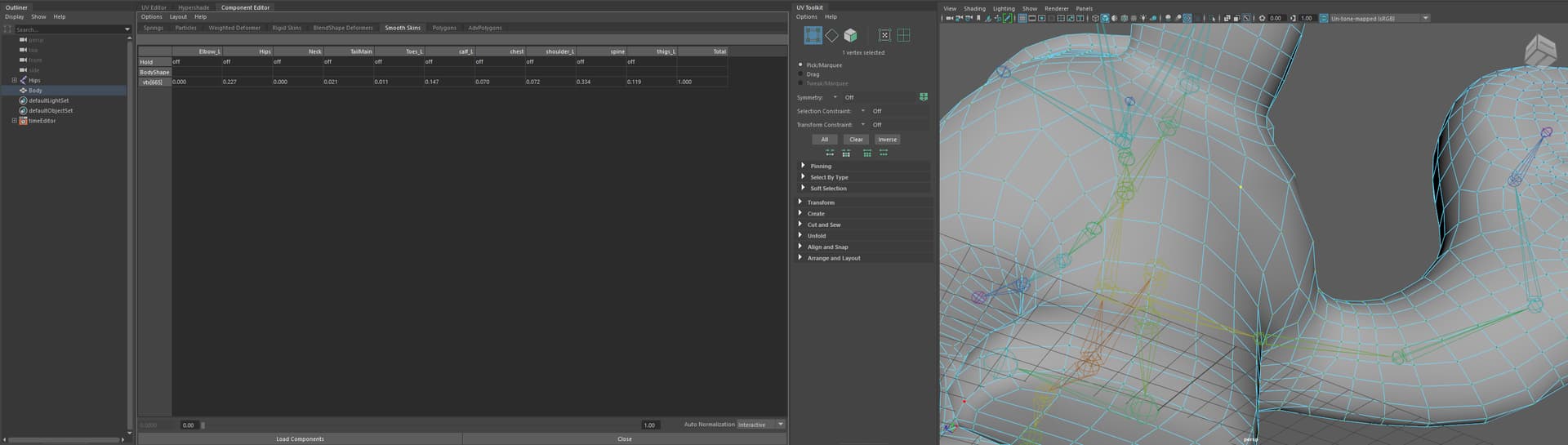Expand the Hips node in Outliner
This screenshot has height=445, width=1568.
[14, 80]
